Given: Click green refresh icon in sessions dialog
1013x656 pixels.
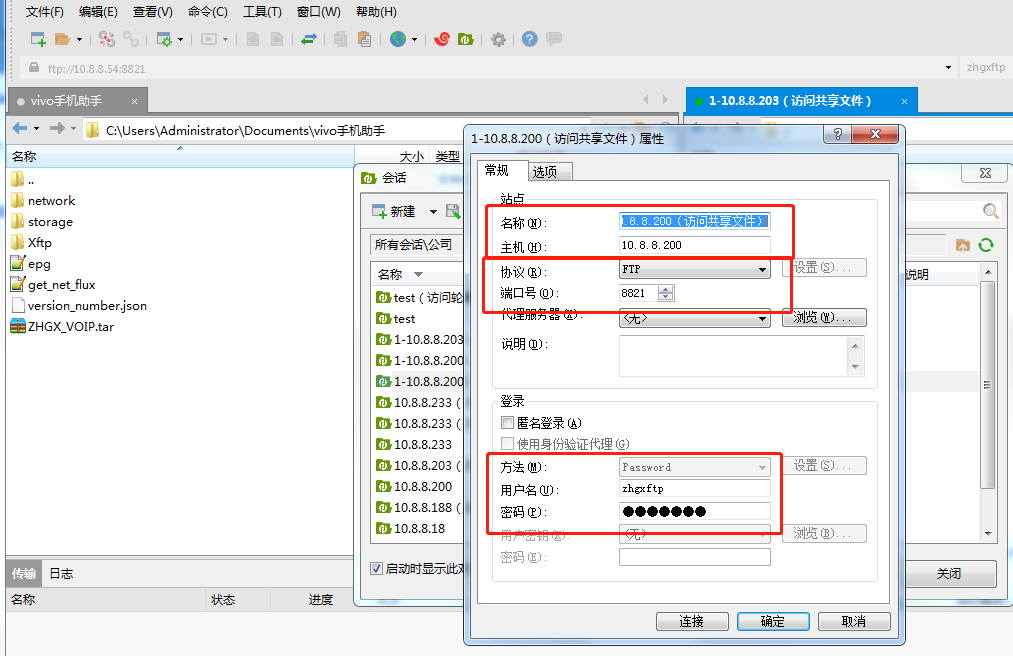Looking at the screenshot, I should (986, 245).
